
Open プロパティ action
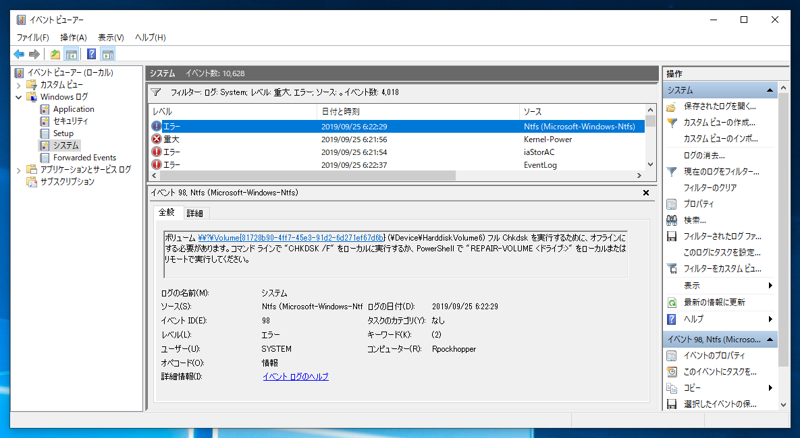click(698, 204)
